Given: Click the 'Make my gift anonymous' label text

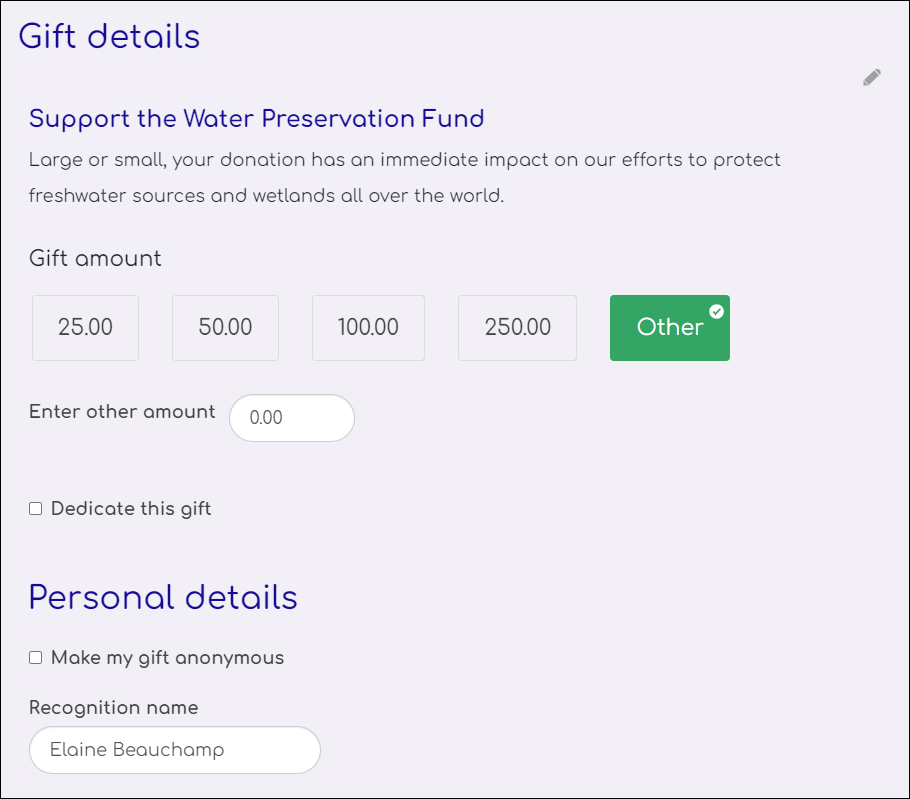Looking at the screenshot, I should pyautogui.click(x=168, y=658).
